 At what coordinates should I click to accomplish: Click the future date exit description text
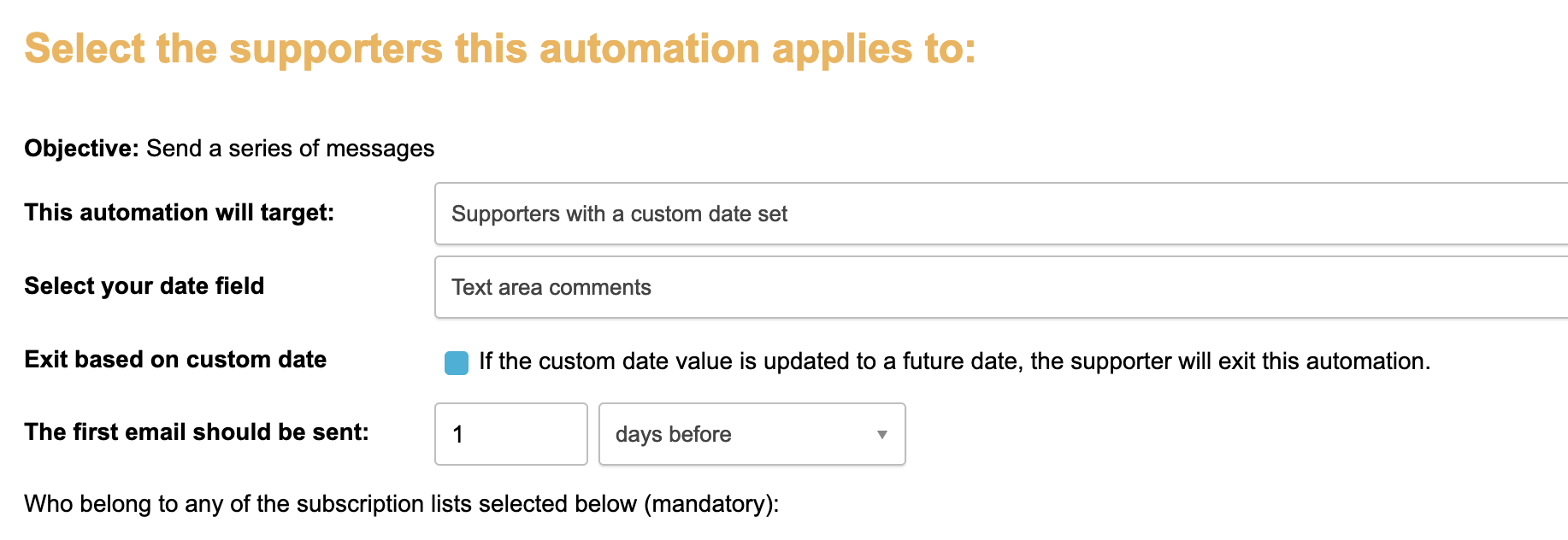pyautogui.click(x=953, y=361)
